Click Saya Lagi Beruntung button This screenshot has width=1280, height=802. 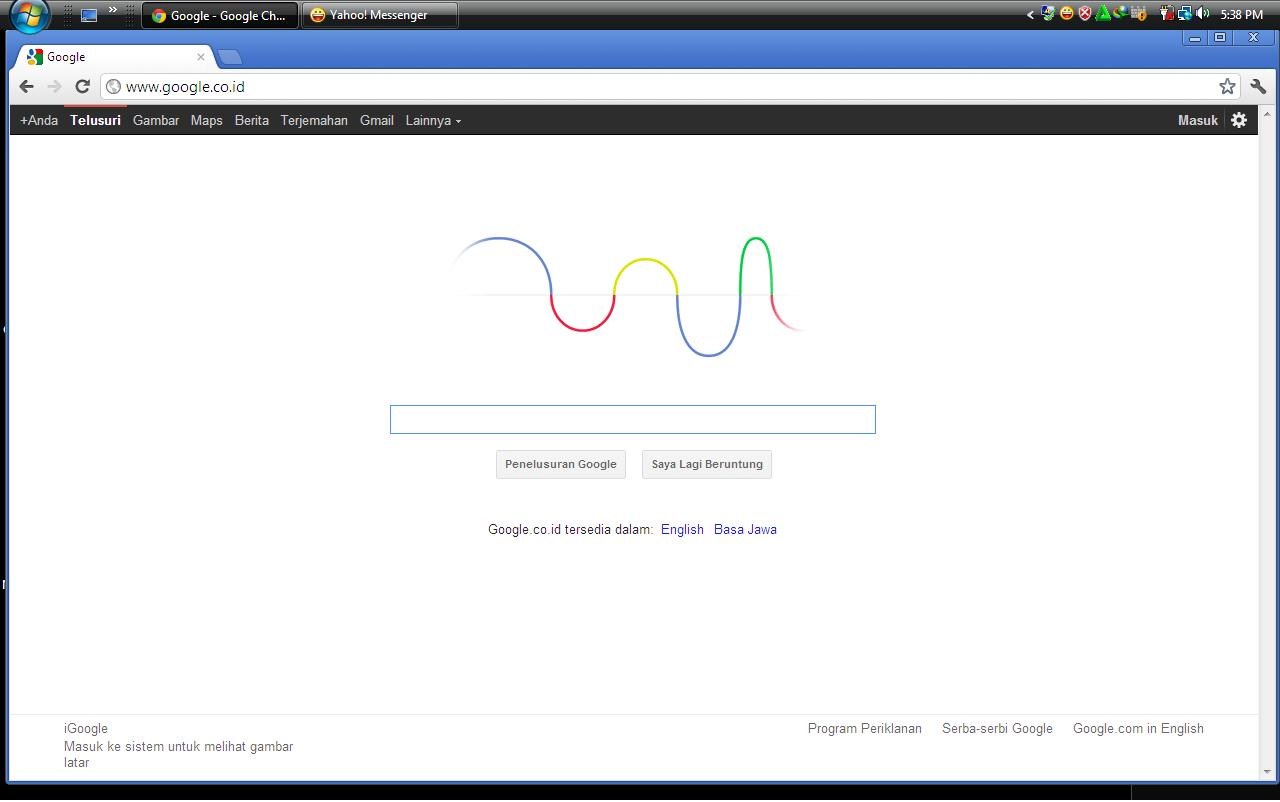pos(707,464)
